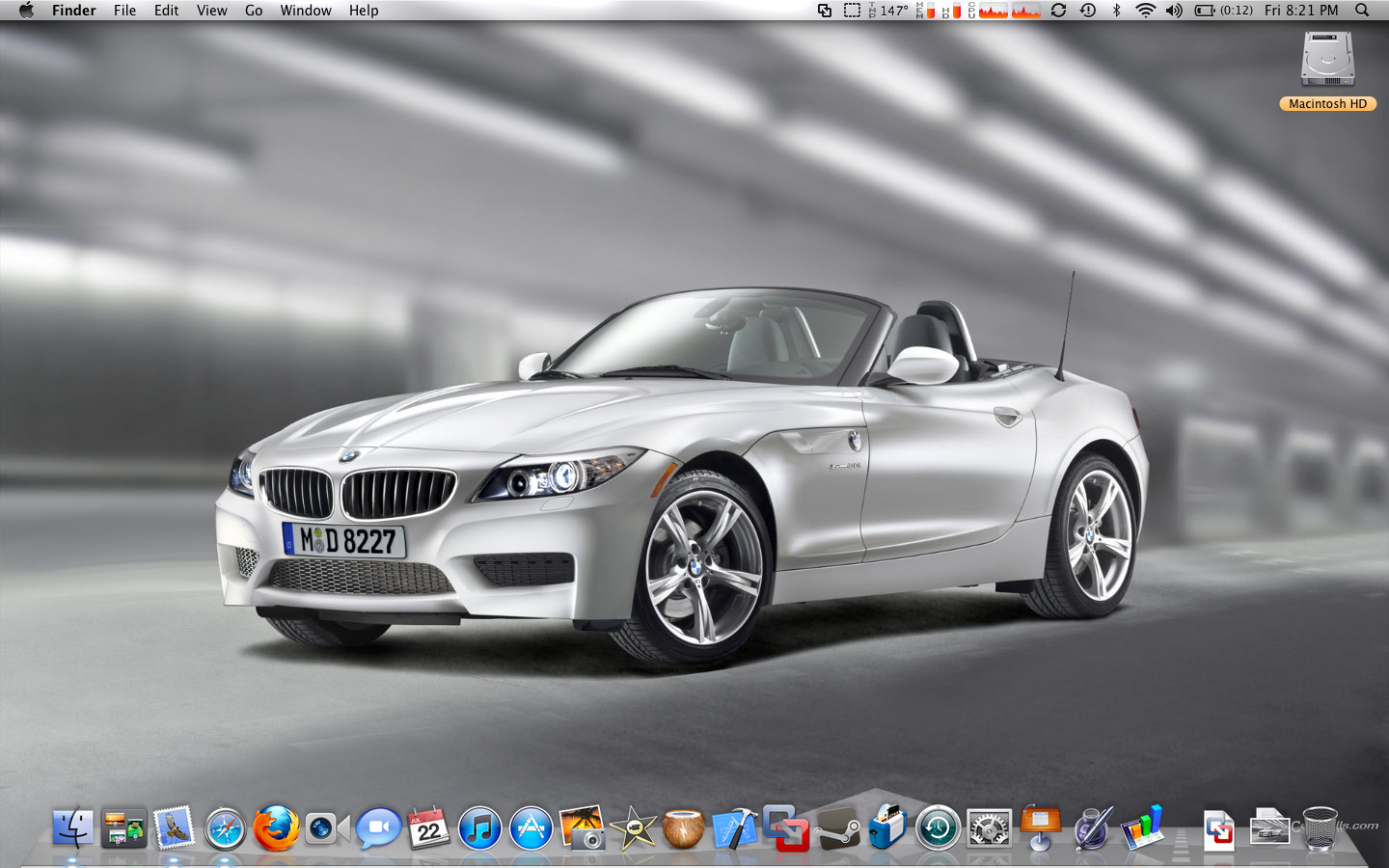Click the sync arrows menu bar icon
Viewport: 1389px width, 868px height.
(1058, 11)
